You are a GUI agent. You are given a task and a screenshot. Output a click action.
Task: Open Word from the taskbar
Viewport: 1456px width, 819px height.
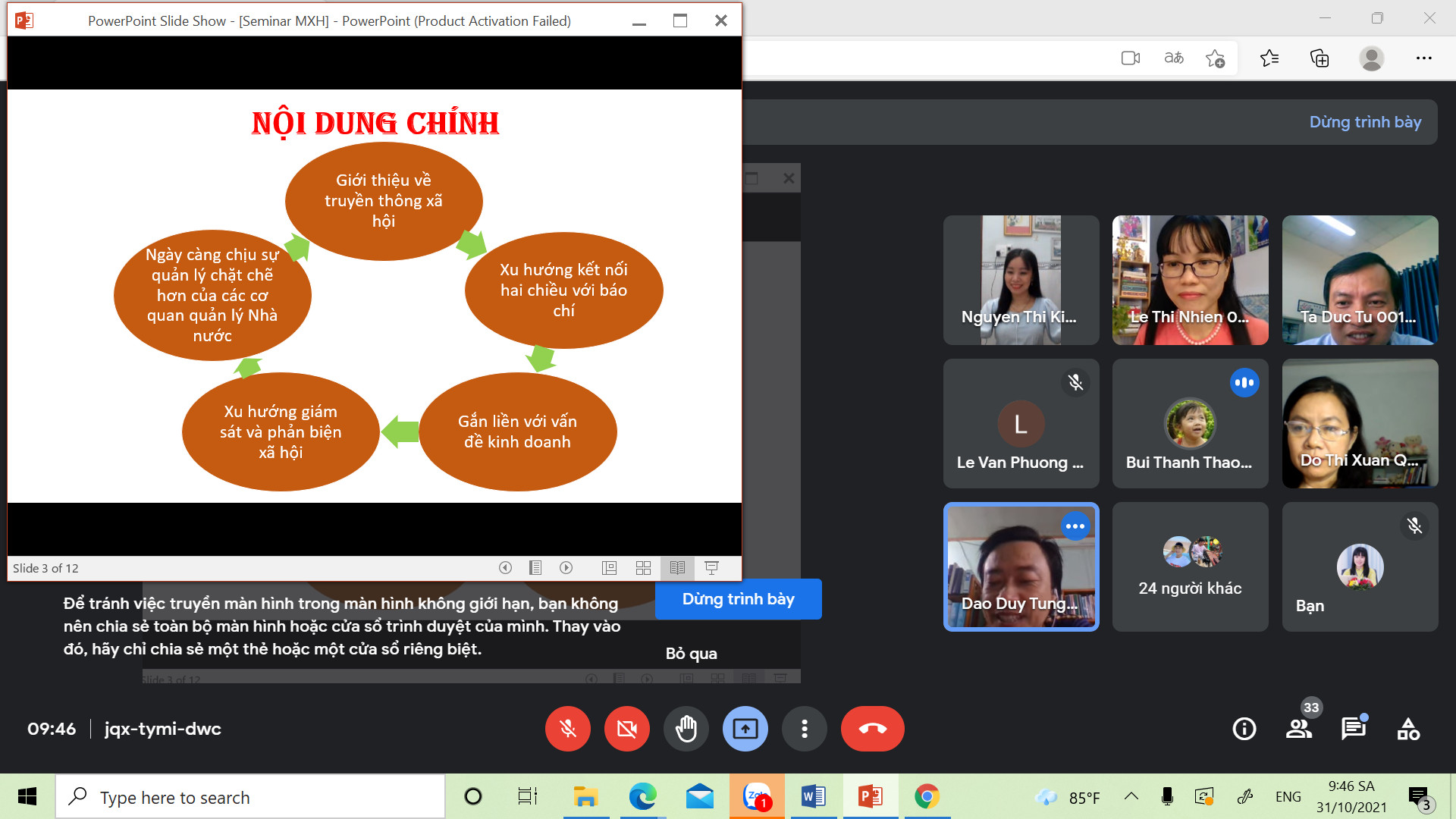click(x=813, y=796)
